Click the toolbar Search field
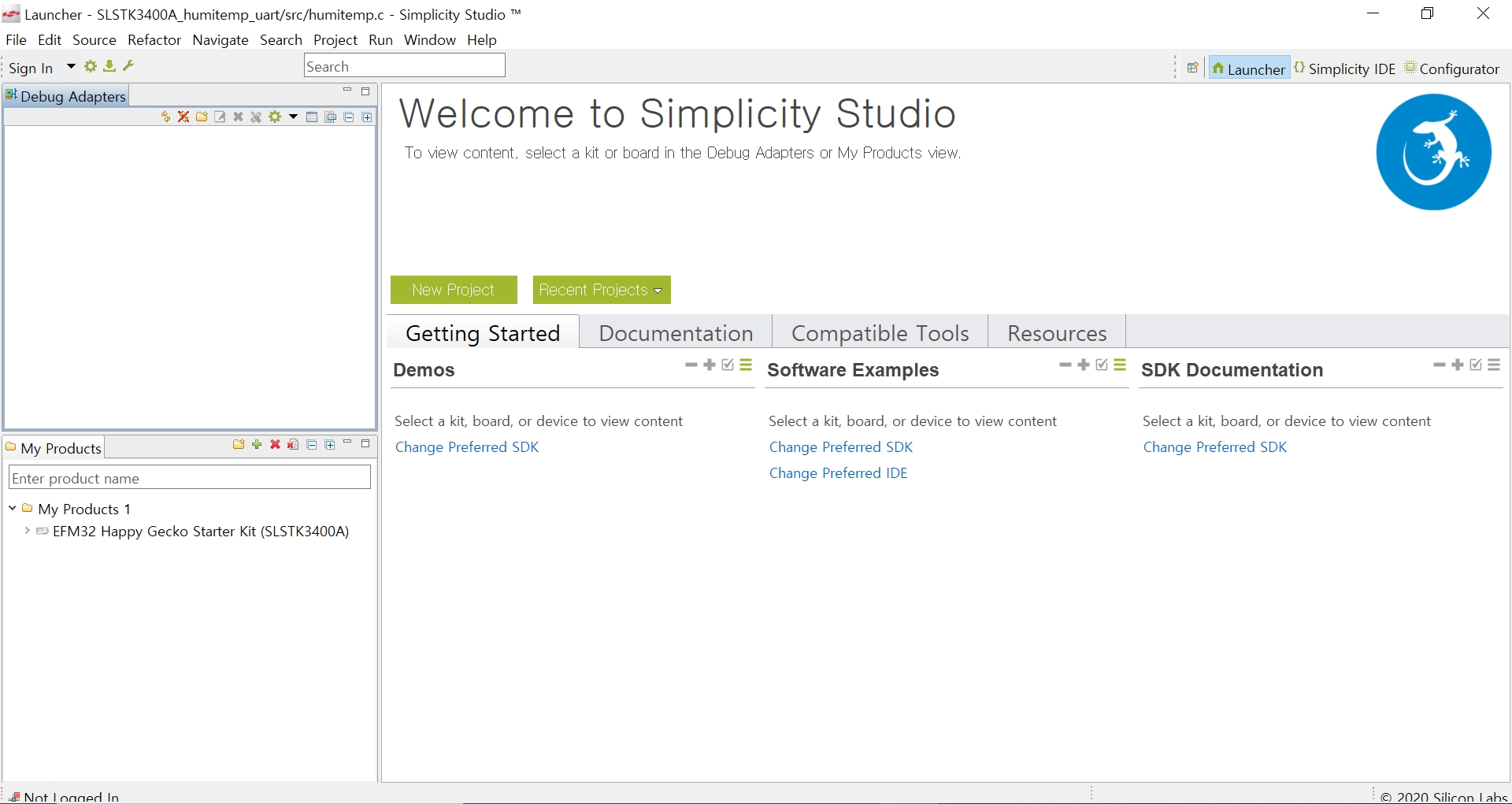The height and width of the screenshot is (804, 1512). [404, 66]
